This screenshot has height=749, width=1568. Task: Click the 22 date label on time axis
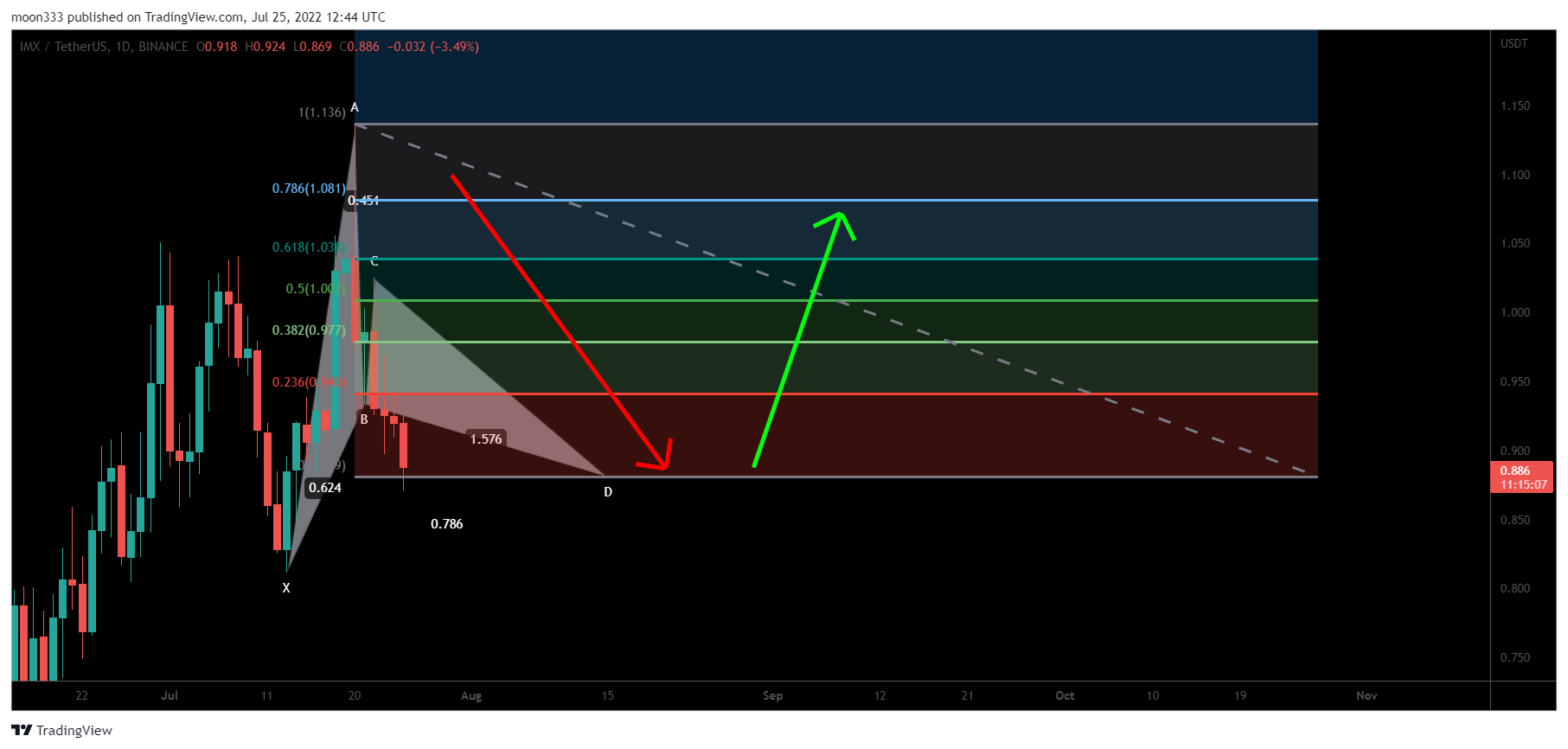click(x=82, y=695)
